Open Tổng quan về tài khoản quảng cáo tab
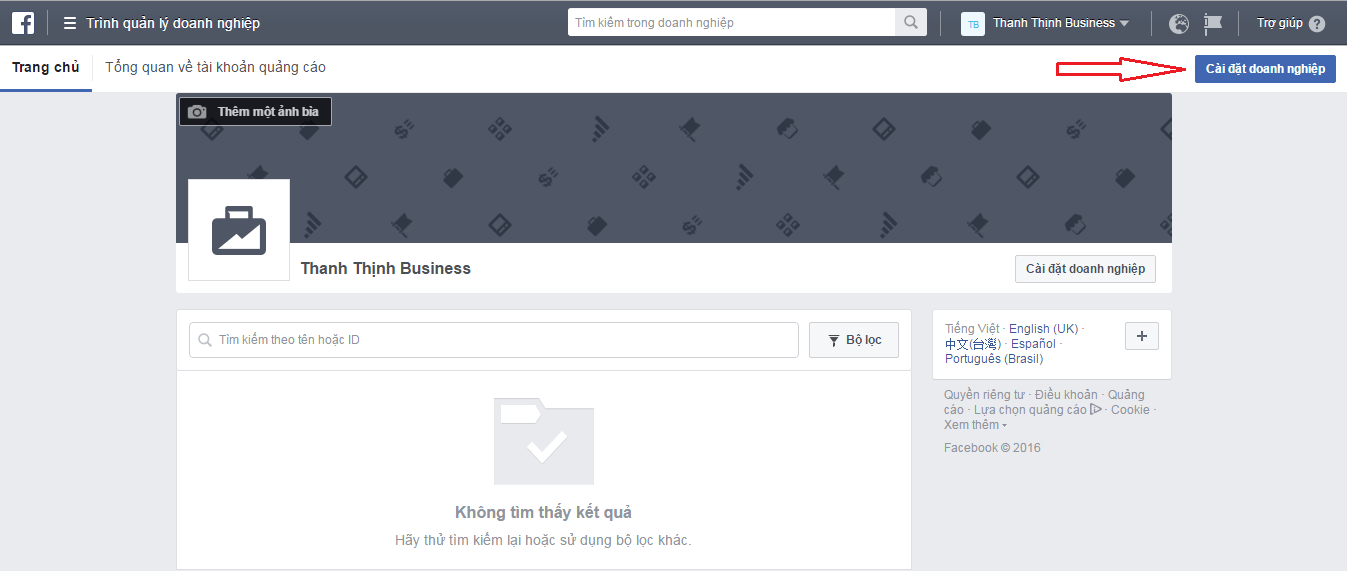This screenshot has width=1347, height=571. click(x=215, y=68)
